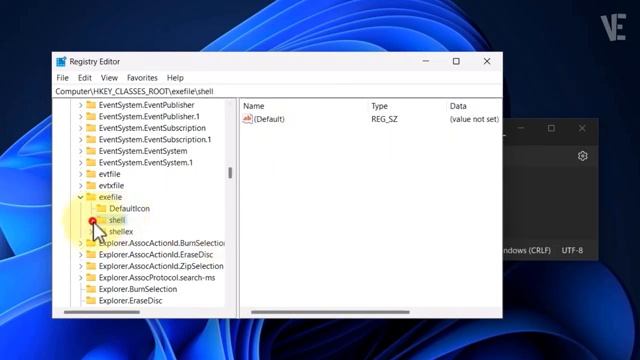The image size is (640, 360).
Task: Click the tree pane horizontal scrollbar
Action: coord(102,312)
